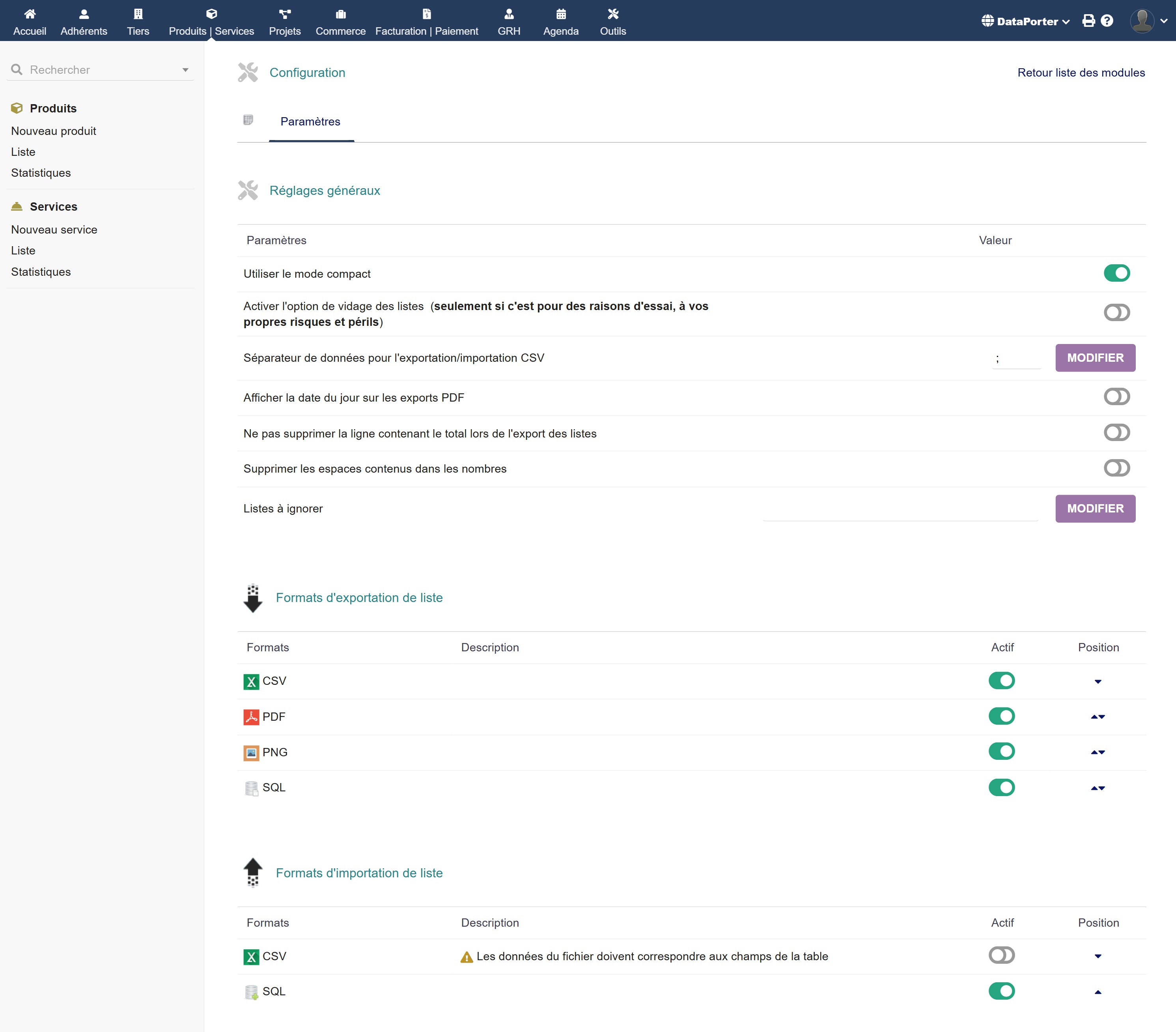1176x1032 pixels.
Task: Move CSV export format down
Action: point(1098,681)
